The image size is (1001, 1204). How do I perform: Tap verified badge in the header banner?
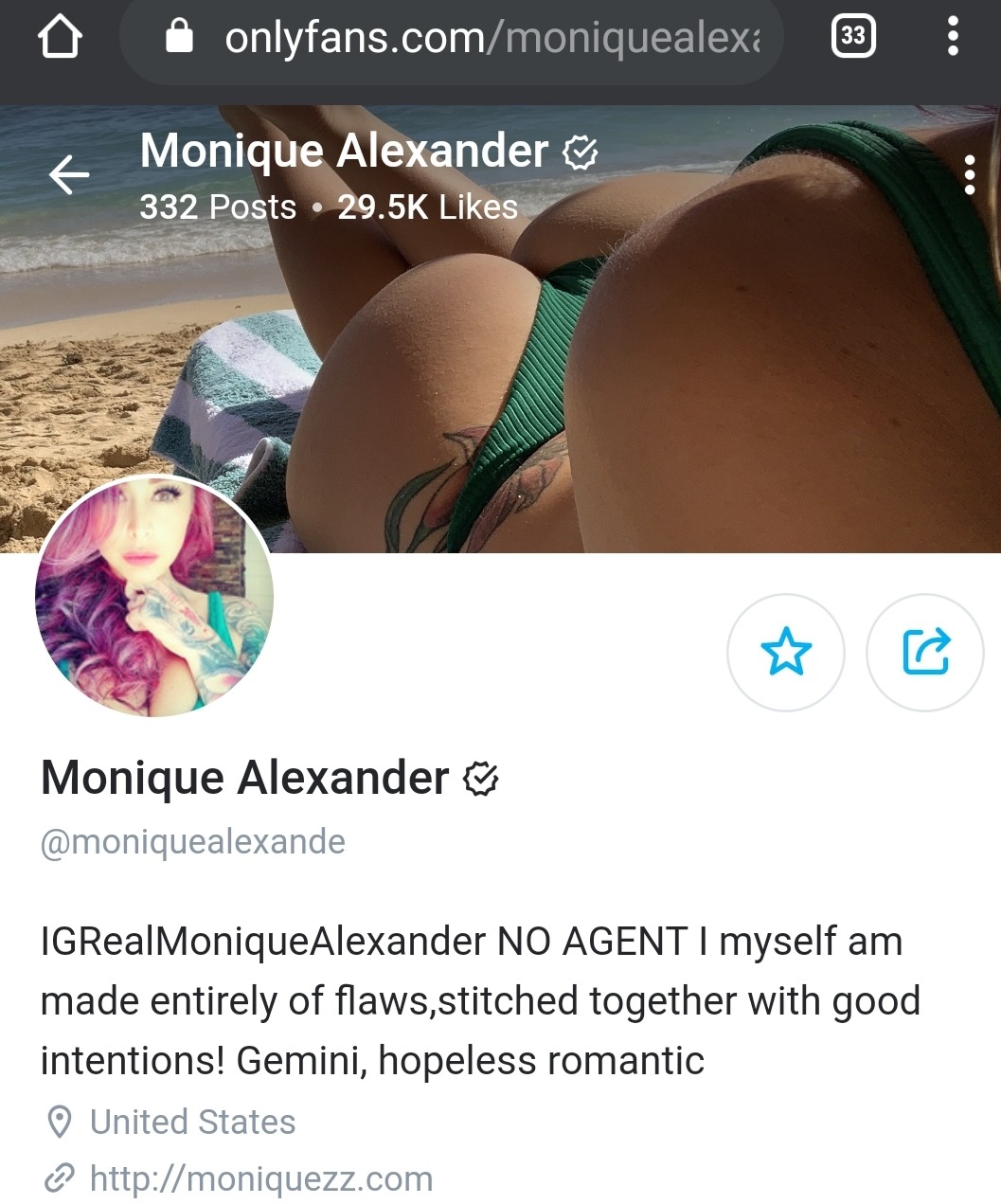point(580,152)
